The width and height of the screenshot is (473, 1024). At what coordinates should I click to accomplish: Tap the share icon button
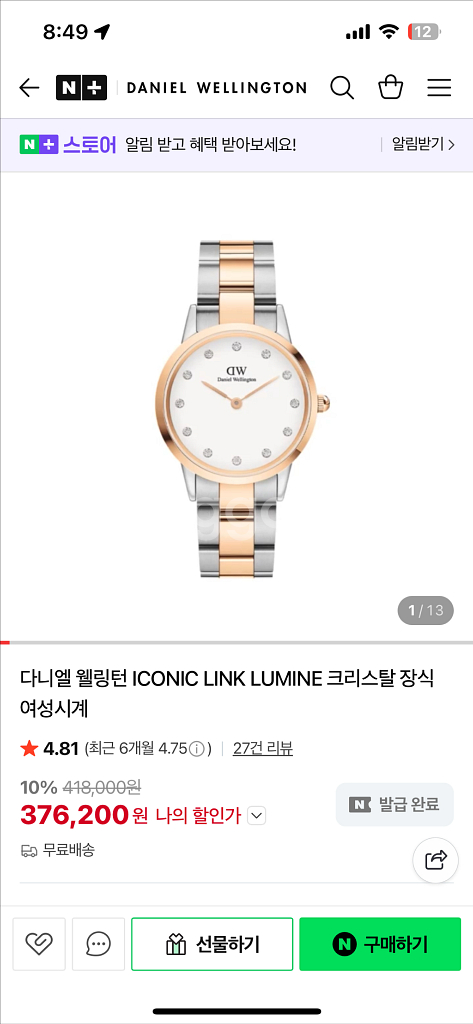click(436, 859)
